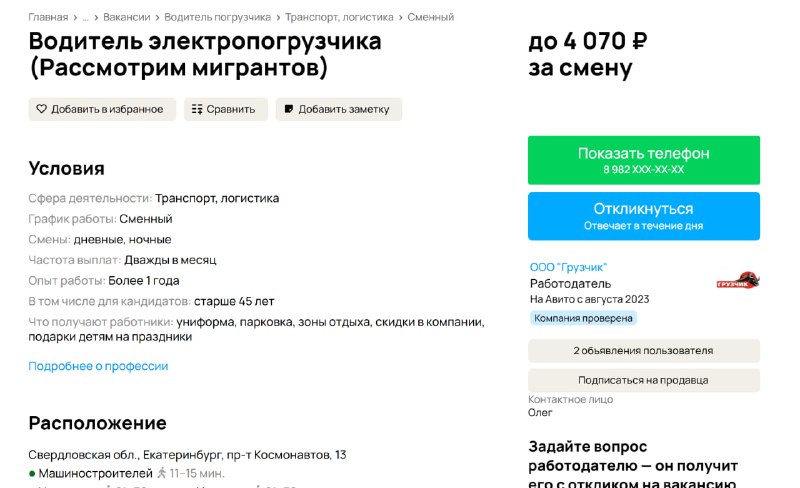Click Сравнить button
Viewport: 800px width, 488px height.
226,109
